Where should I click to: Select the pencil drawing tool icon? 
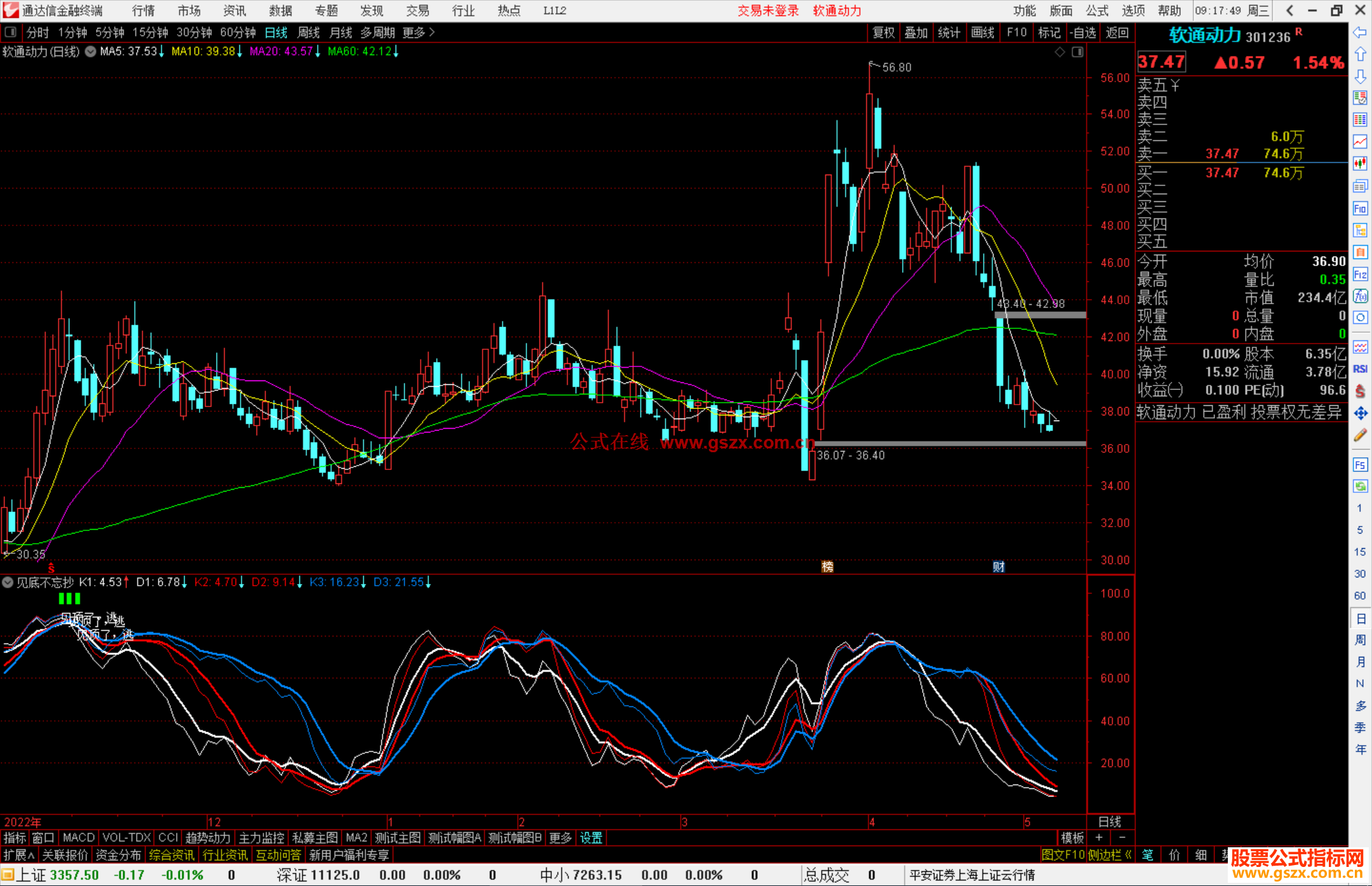[x=1360, y=436]
